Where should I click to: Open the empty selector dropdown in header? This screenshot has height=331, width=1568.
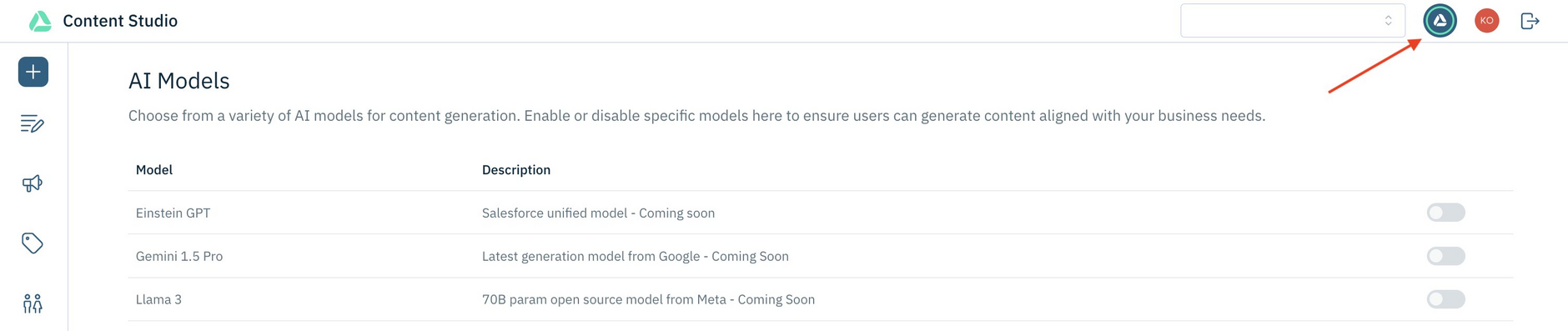pos(1293,21)
